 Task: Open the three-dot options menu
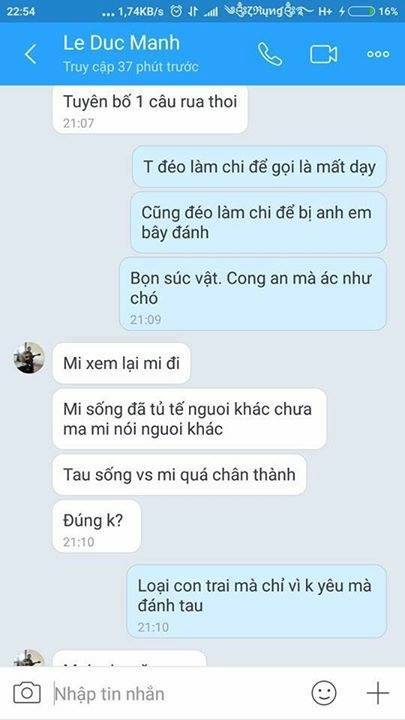tap(378, 54)
